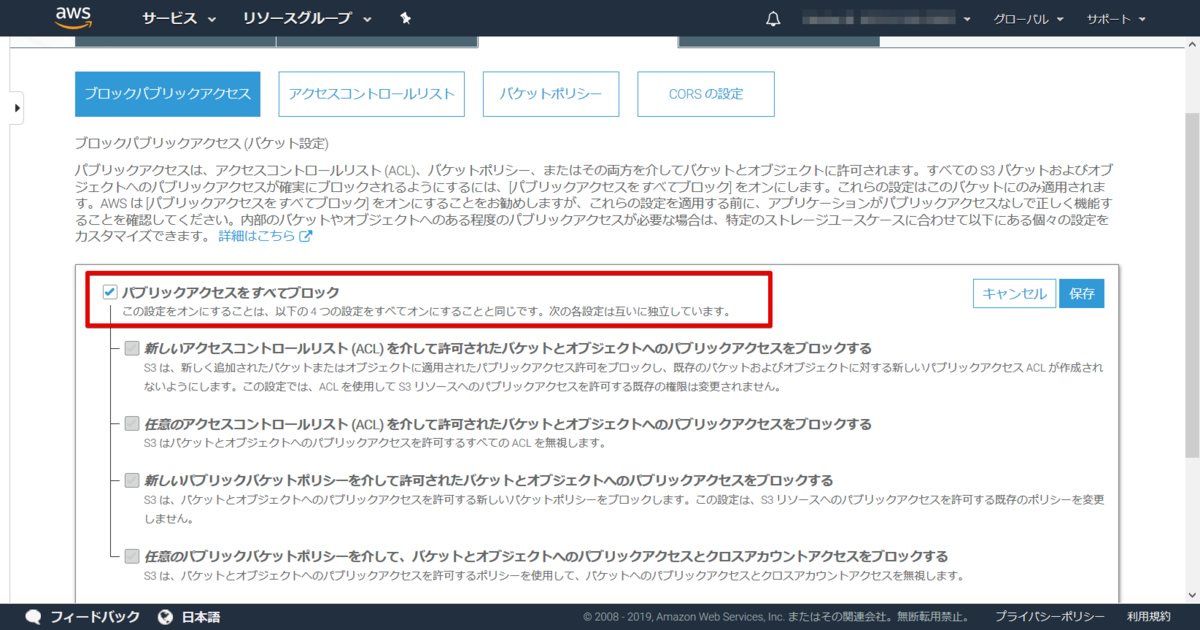Toggle checkbox for 任意のパブリックバケットポリシー block

[132, 556]
